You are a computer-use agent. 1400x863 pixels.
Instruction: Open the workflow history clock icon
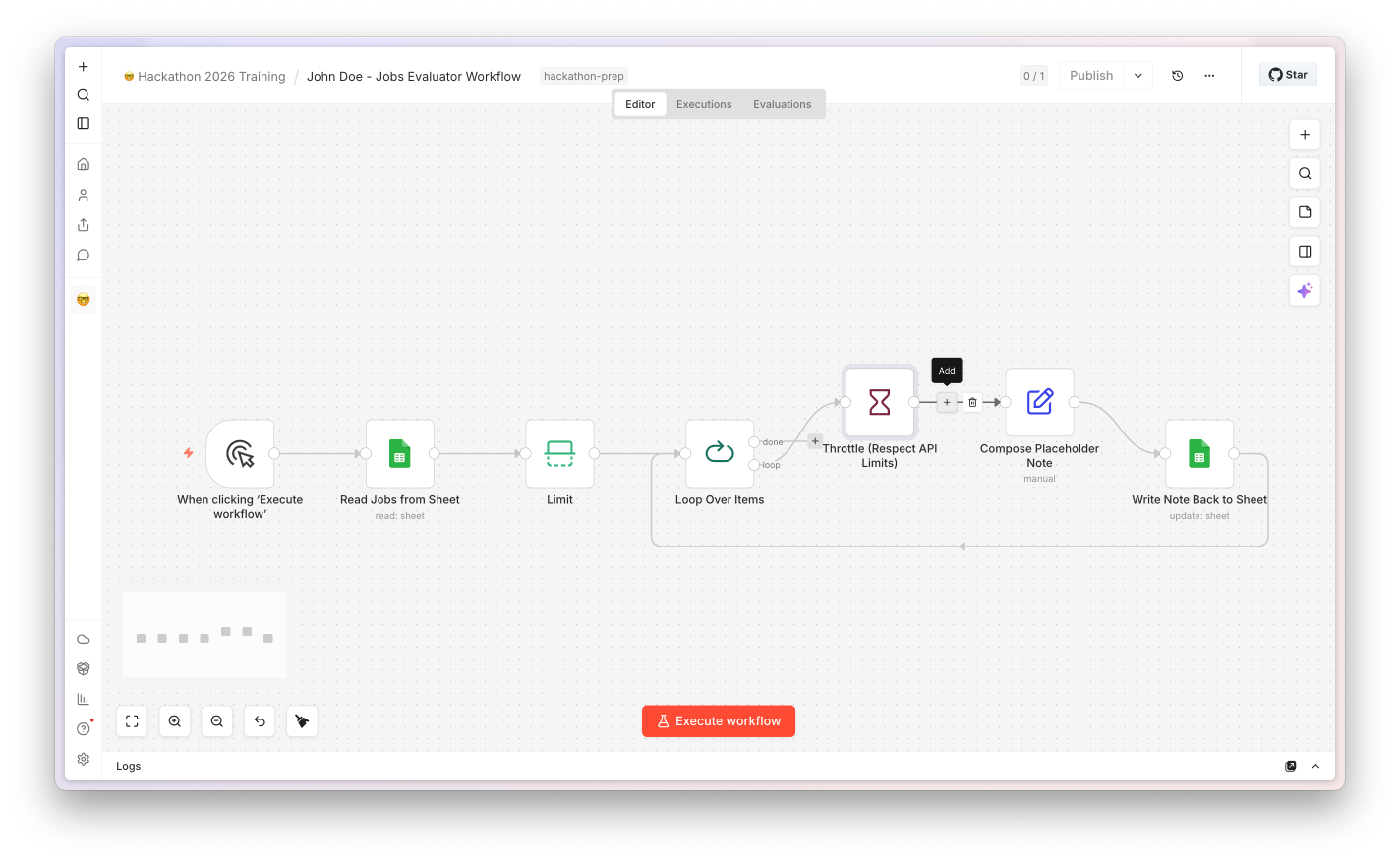(x=1178, y=76)
